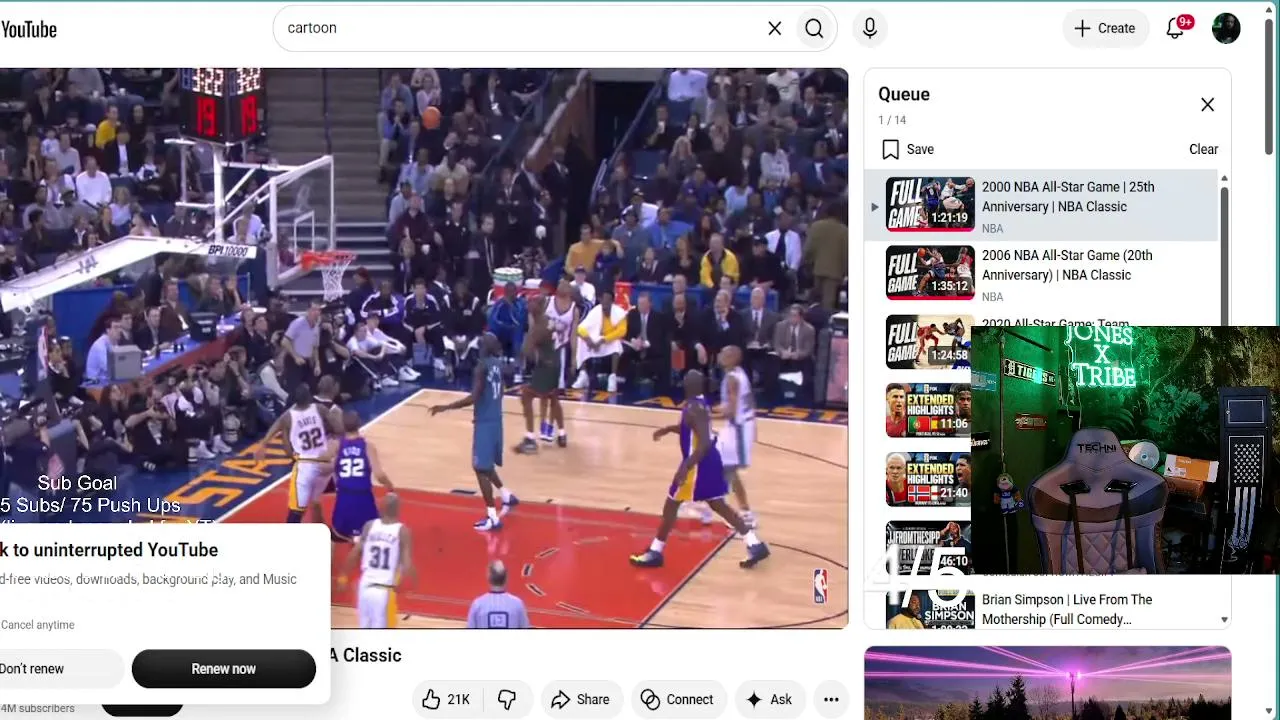Play the 11:06 Extended Highlights thumbnail
The image size is (1280, 720).
pyautogui.click(x=928, y=411)
